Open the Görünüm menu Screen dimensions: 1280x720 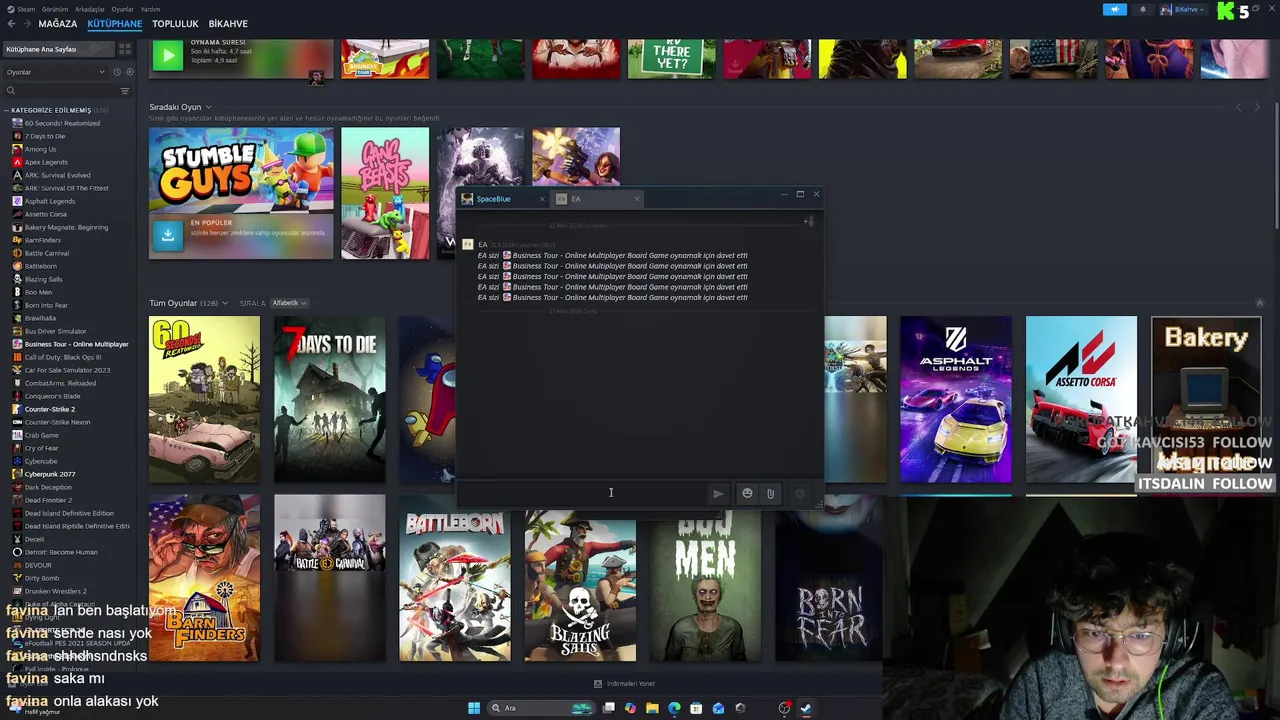click(x=54, y=9)
